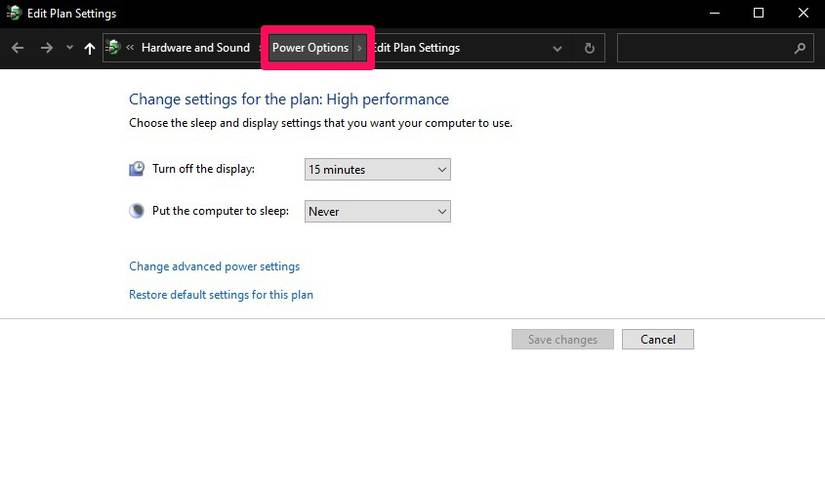Click the window title bar app icon
This screenshot has width=825, height=489.
coord(14,13)
